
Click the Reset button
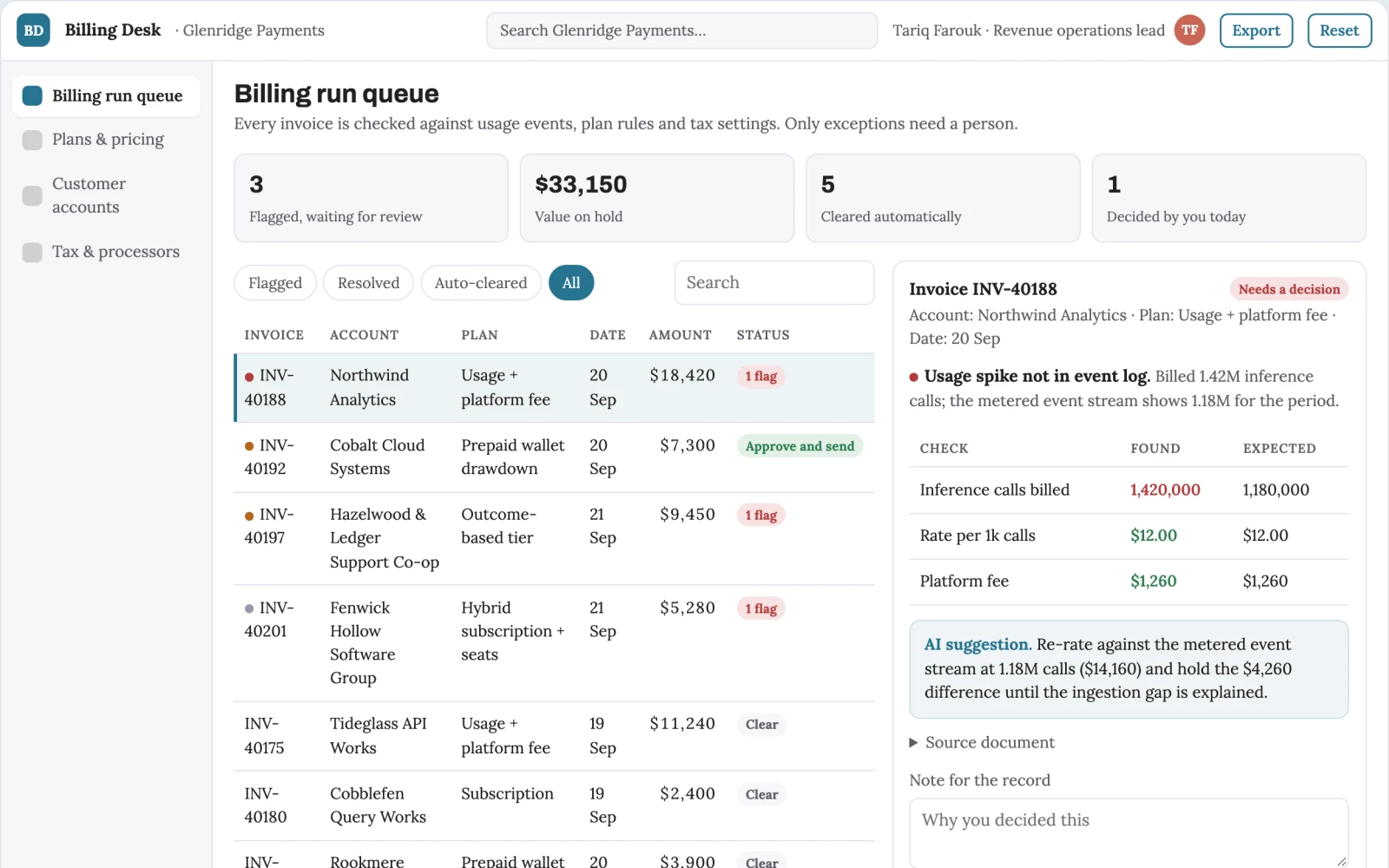[1339, 30]
